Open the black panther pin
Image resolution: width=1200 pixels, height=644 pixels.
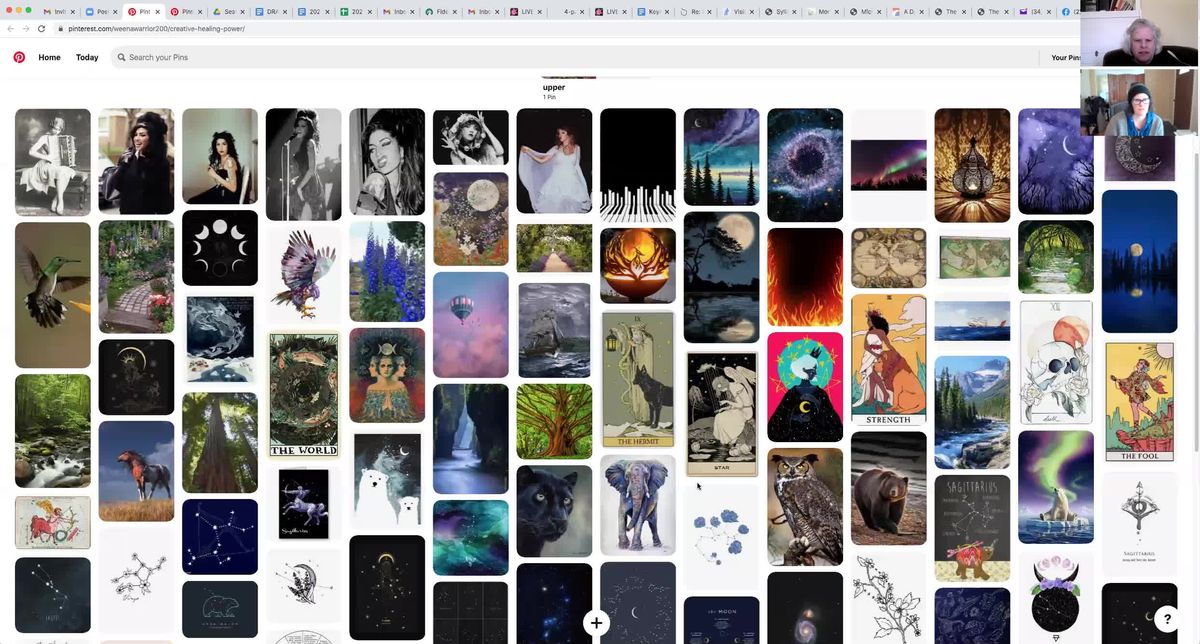point(554,511)
